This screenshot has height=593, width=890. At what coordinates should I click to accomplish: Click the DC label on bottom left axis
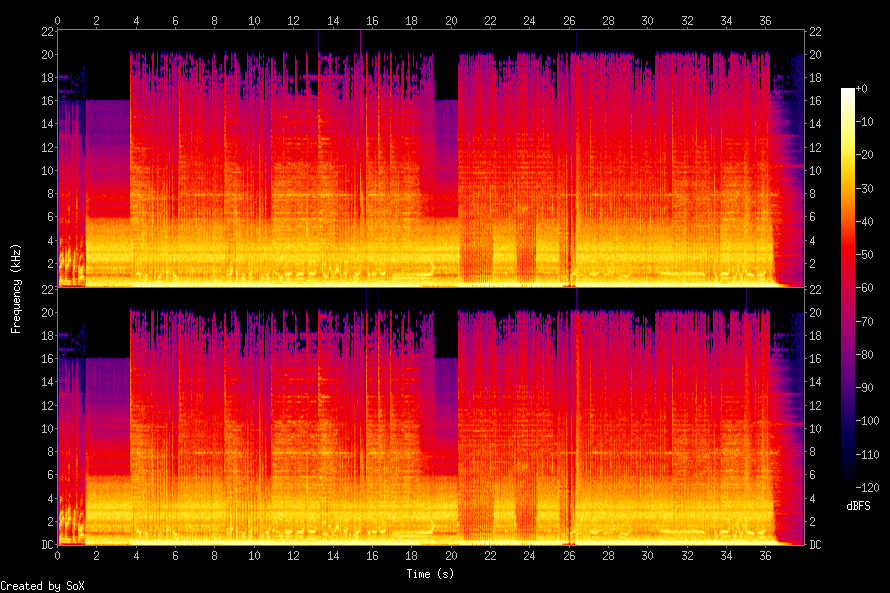tap(45, 545)
